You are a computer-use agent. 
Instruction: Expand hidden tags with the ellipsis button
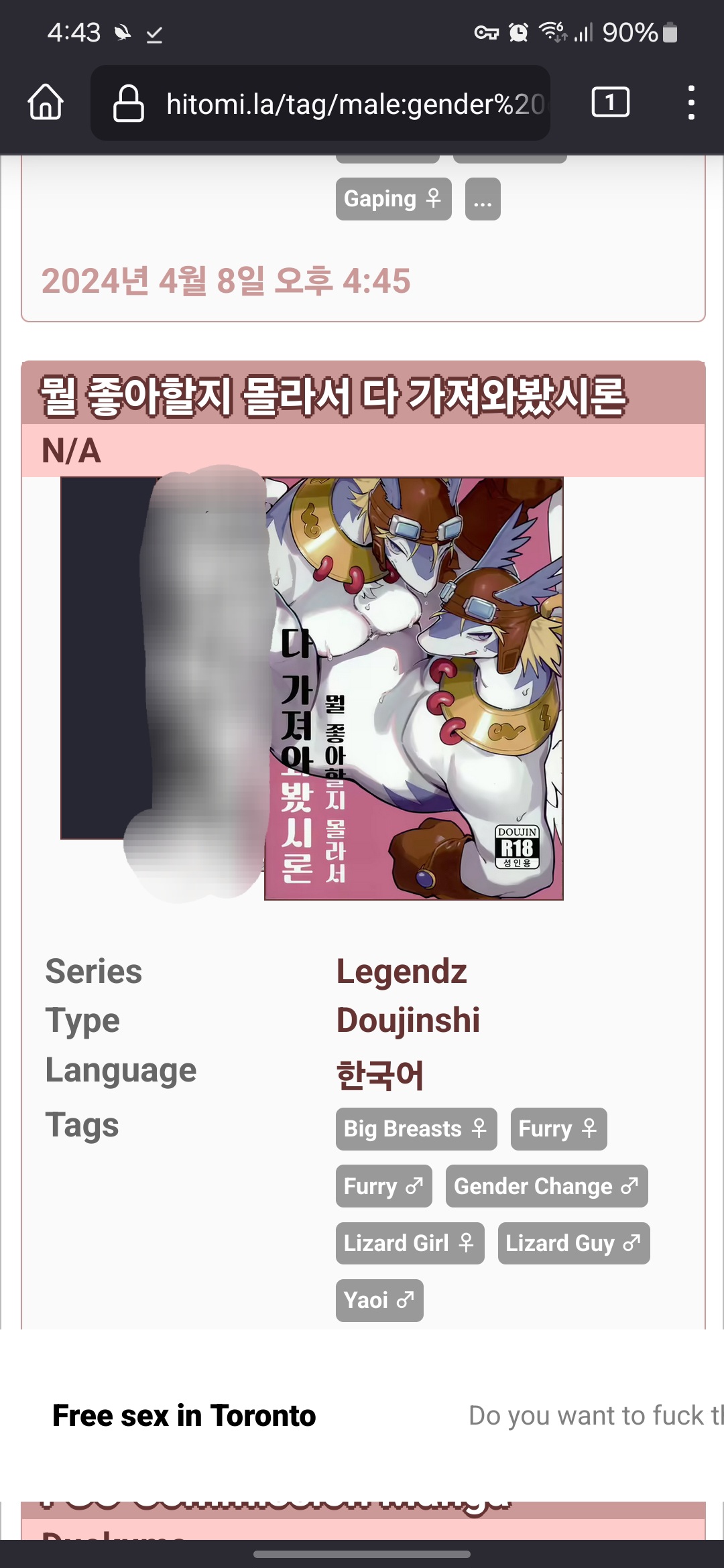483,199
